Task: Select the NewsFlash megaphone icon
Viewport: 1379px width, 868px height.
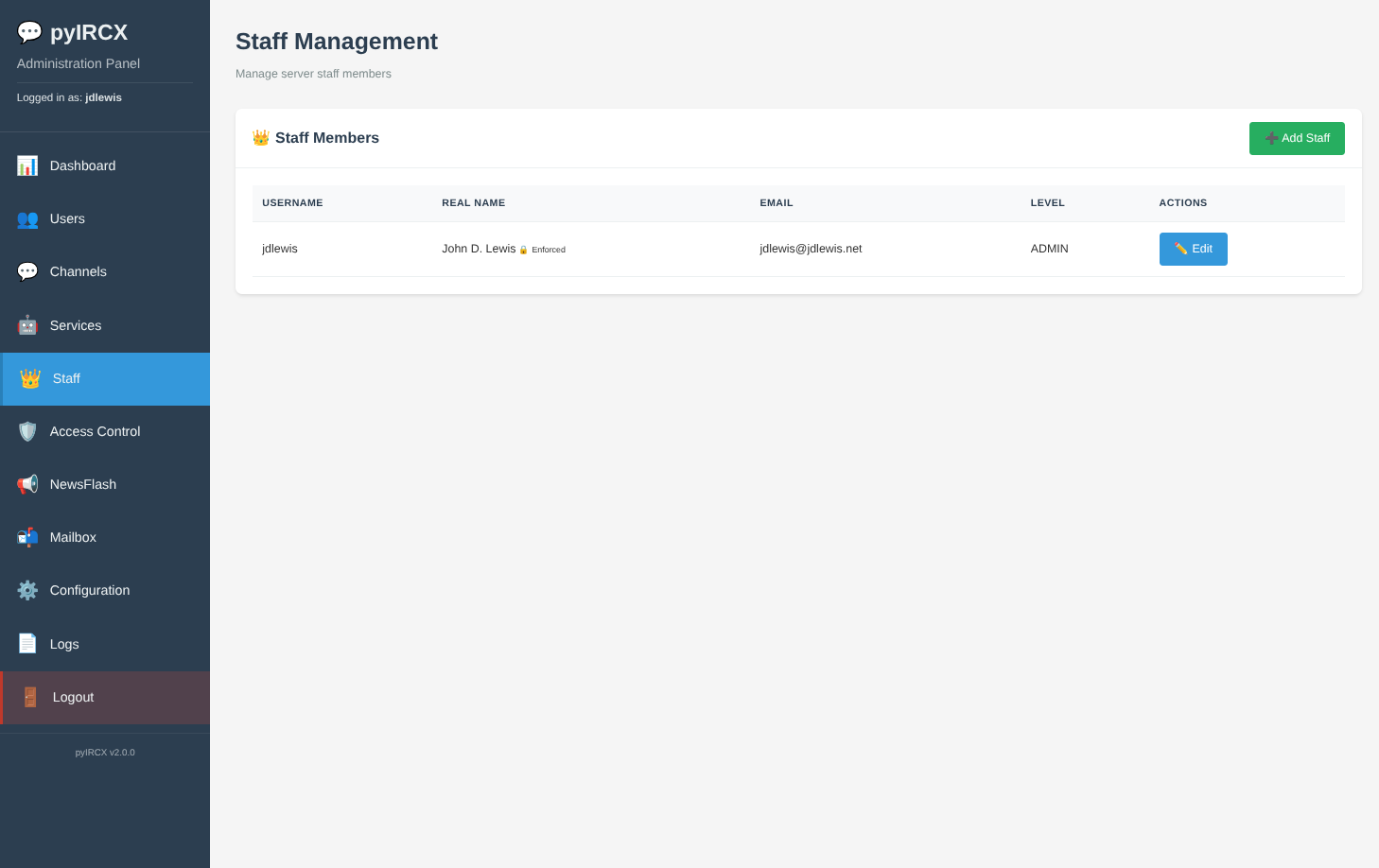Action: pos(28,484)
